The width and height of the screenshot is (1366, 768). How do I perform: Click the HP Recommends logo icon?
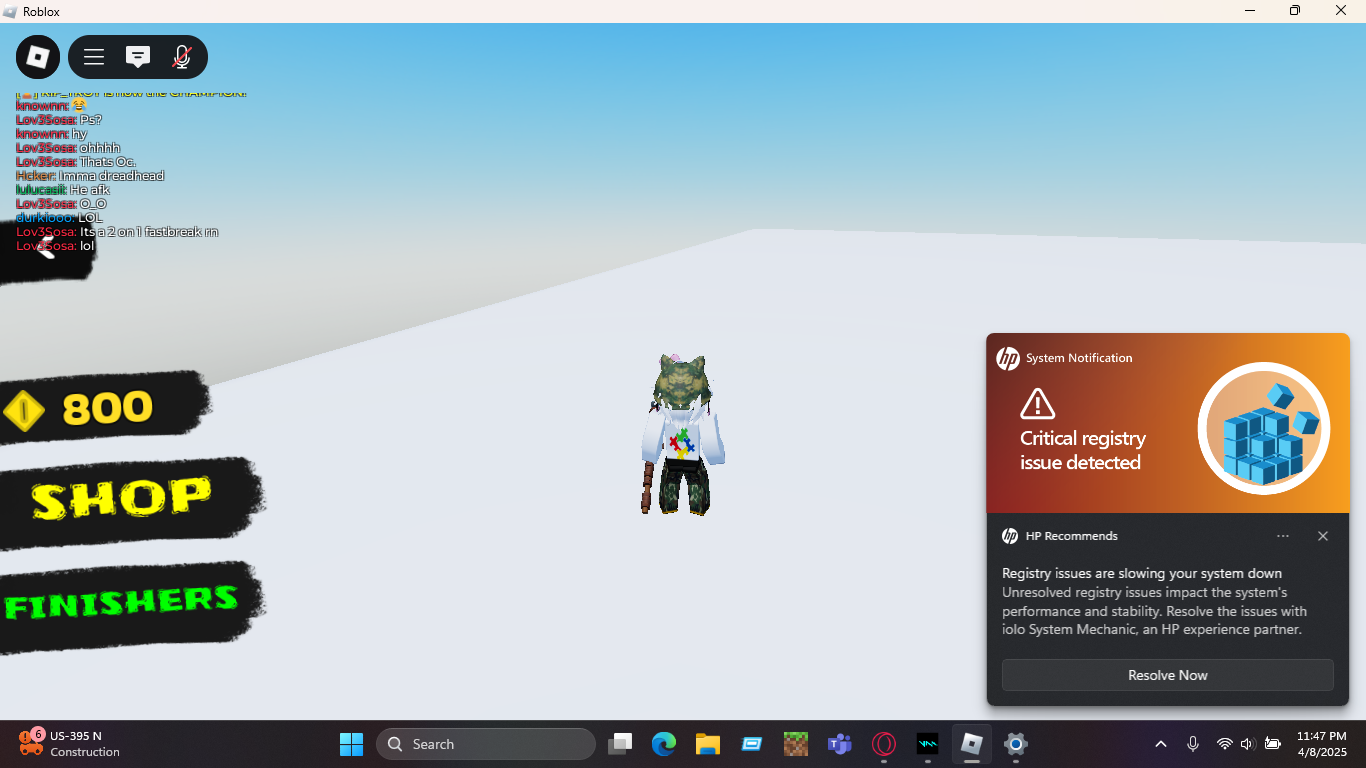pos(1010,536)
